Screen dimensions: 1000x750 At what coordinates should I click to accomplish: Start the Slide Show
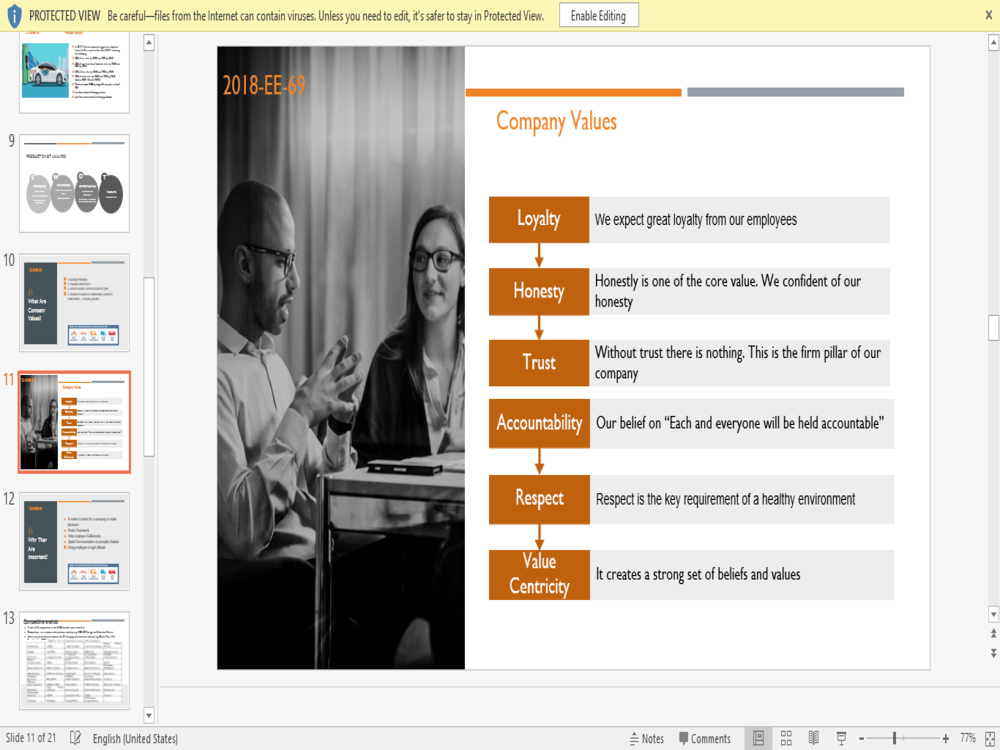tap(841, 738)
